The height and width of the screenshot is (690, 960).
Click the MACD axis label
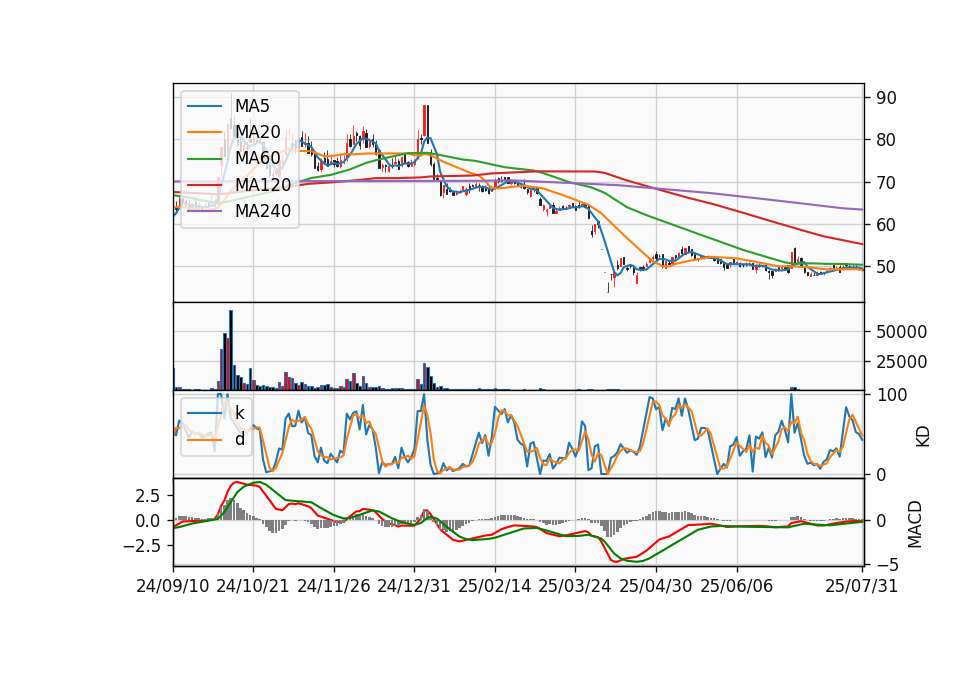915,525
